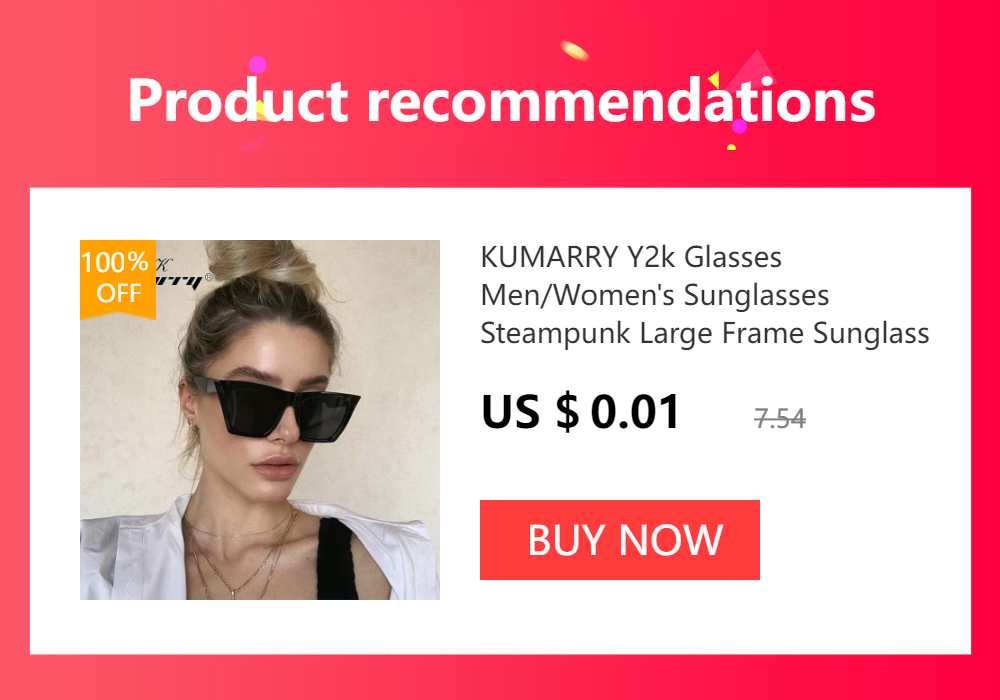Click the magenta confetti dot above Product
Viewport: 1000px width, 700px height.
pos(258,65)
